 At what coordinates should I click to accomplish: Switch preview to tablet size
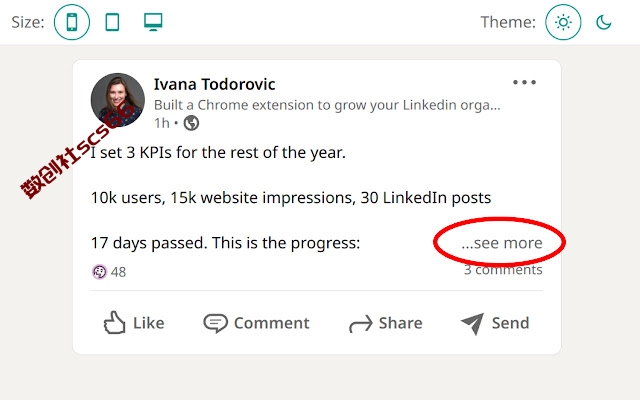[x=112, y=22]
